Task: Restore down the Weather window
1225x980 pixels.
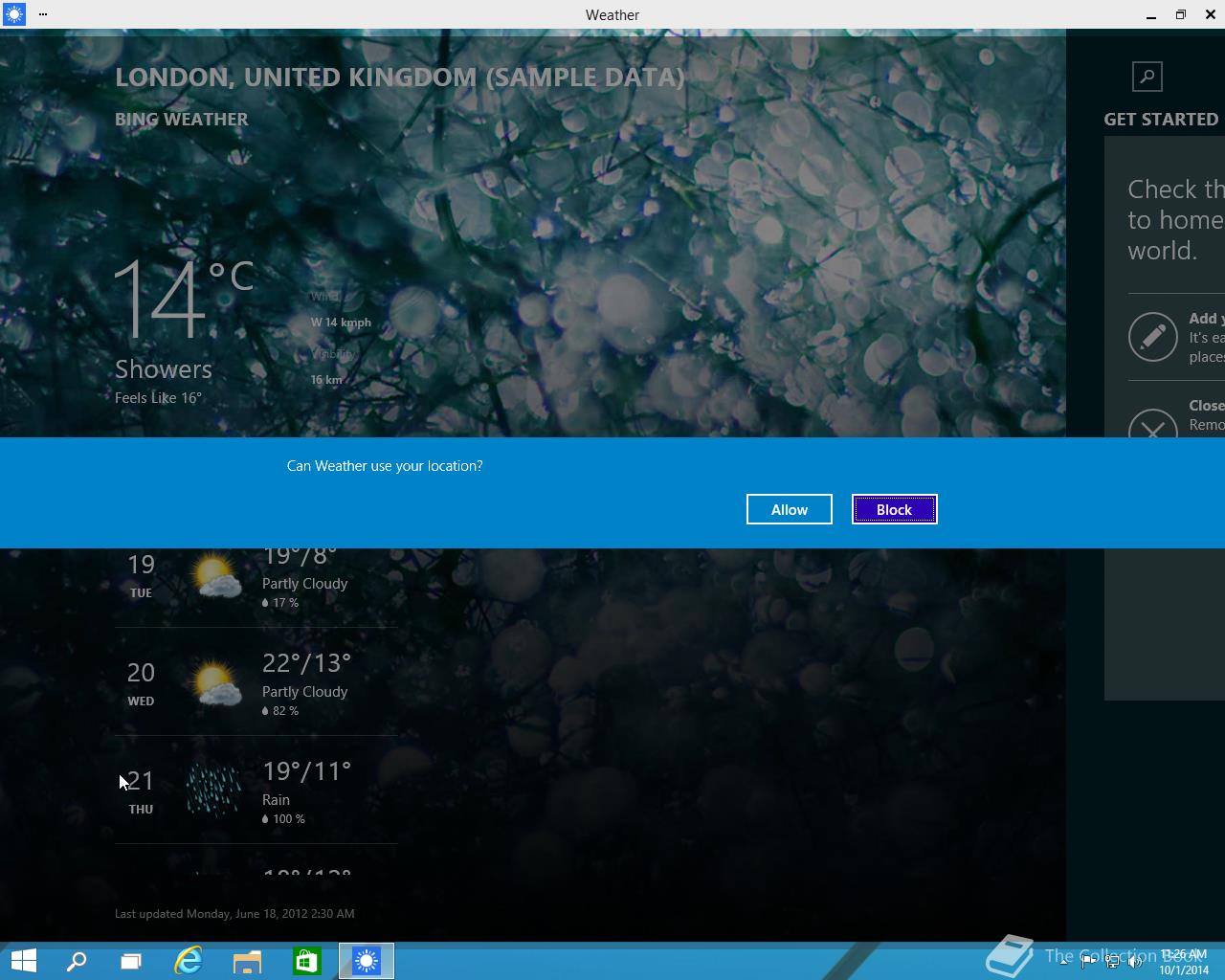Action: pos(1180,14)
